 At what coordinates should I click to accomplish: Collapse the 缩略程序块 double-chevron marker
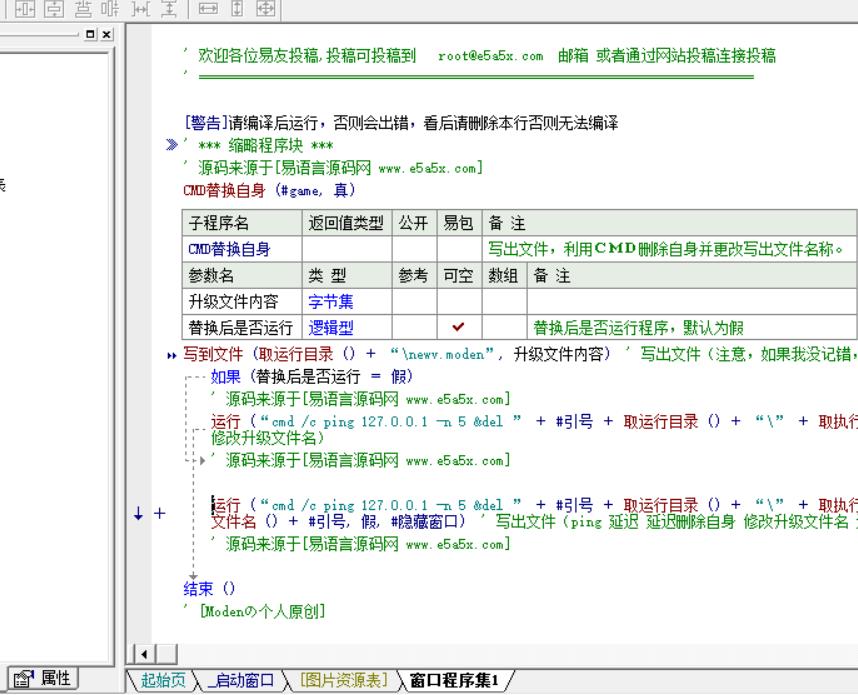(x=172, y=145)
